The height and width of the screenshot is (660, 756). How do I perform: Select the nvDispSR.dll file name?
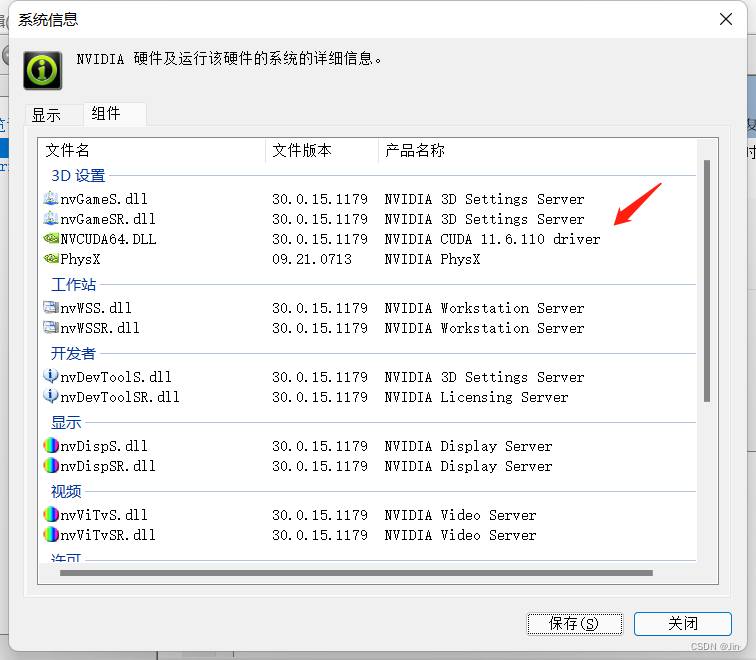[108, 466]
